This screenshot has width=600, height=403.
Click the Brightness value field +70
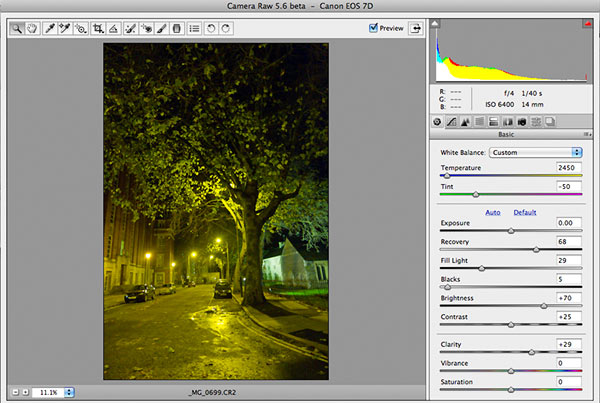[x=569, y=298]
